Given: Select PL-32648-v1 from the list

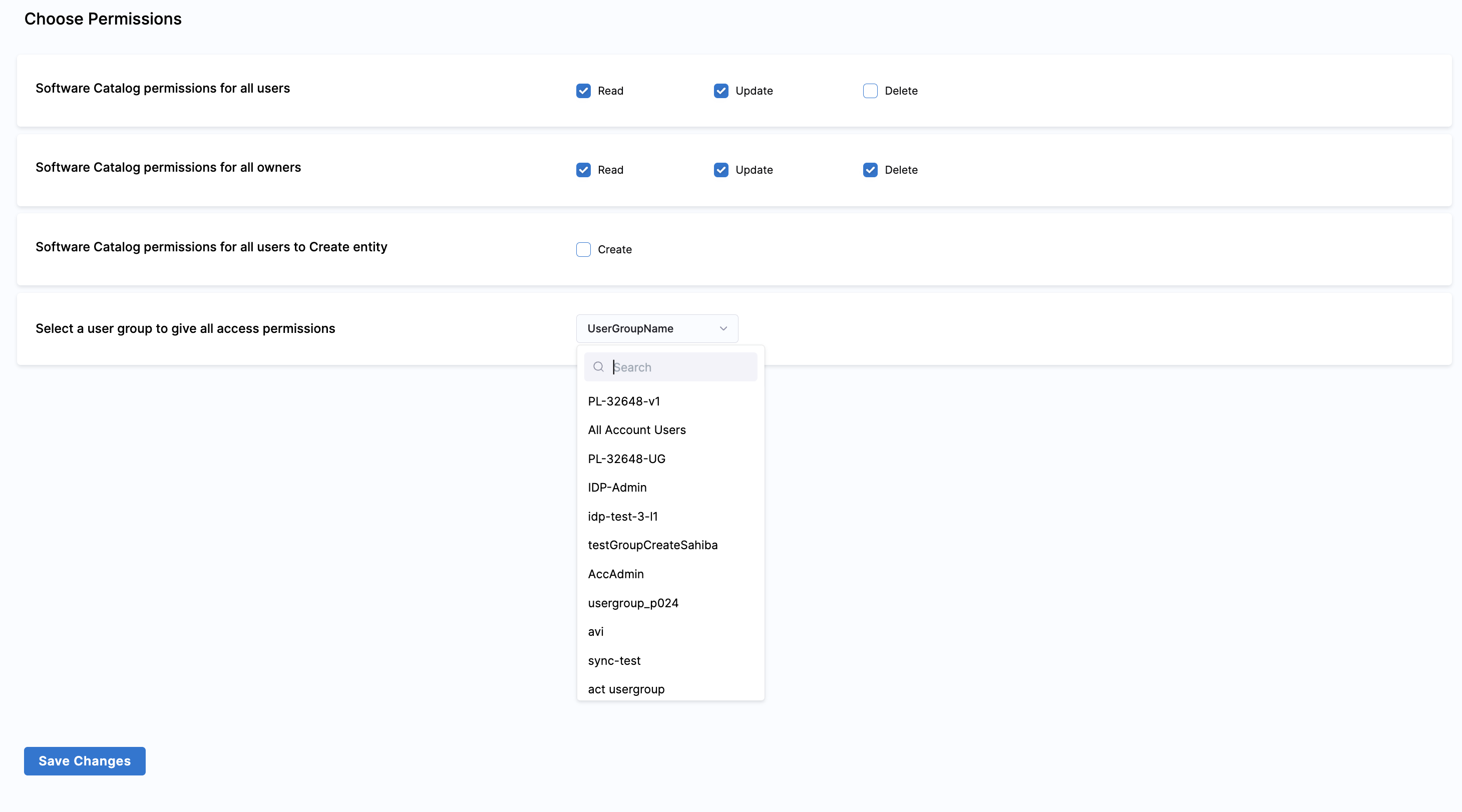Looking at the screenshot, I should pos(624,401).
